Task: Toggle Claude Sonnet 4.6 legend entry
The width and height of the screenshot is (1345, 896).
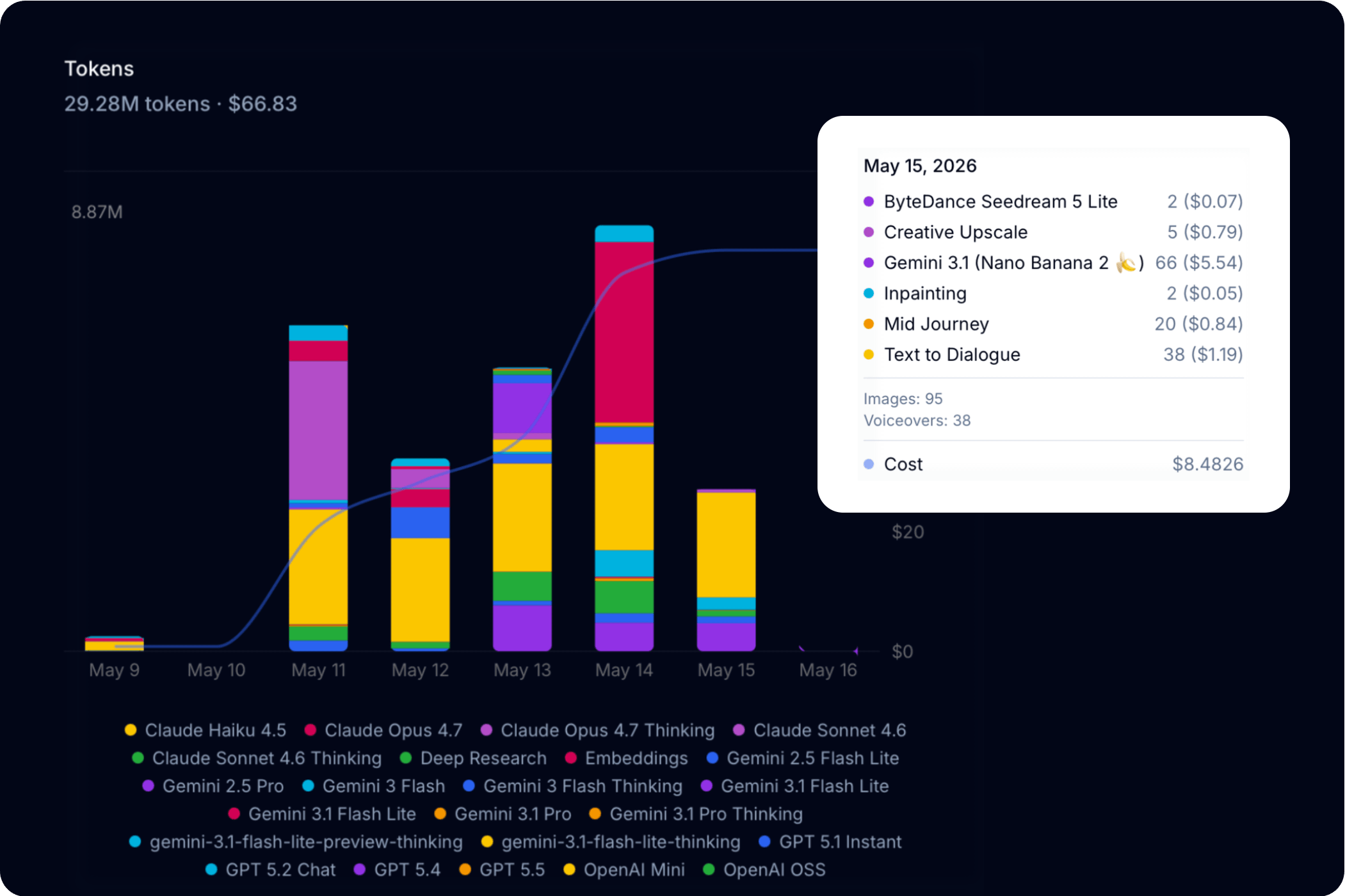Action: pyautogui.click(x=819, y=730)
